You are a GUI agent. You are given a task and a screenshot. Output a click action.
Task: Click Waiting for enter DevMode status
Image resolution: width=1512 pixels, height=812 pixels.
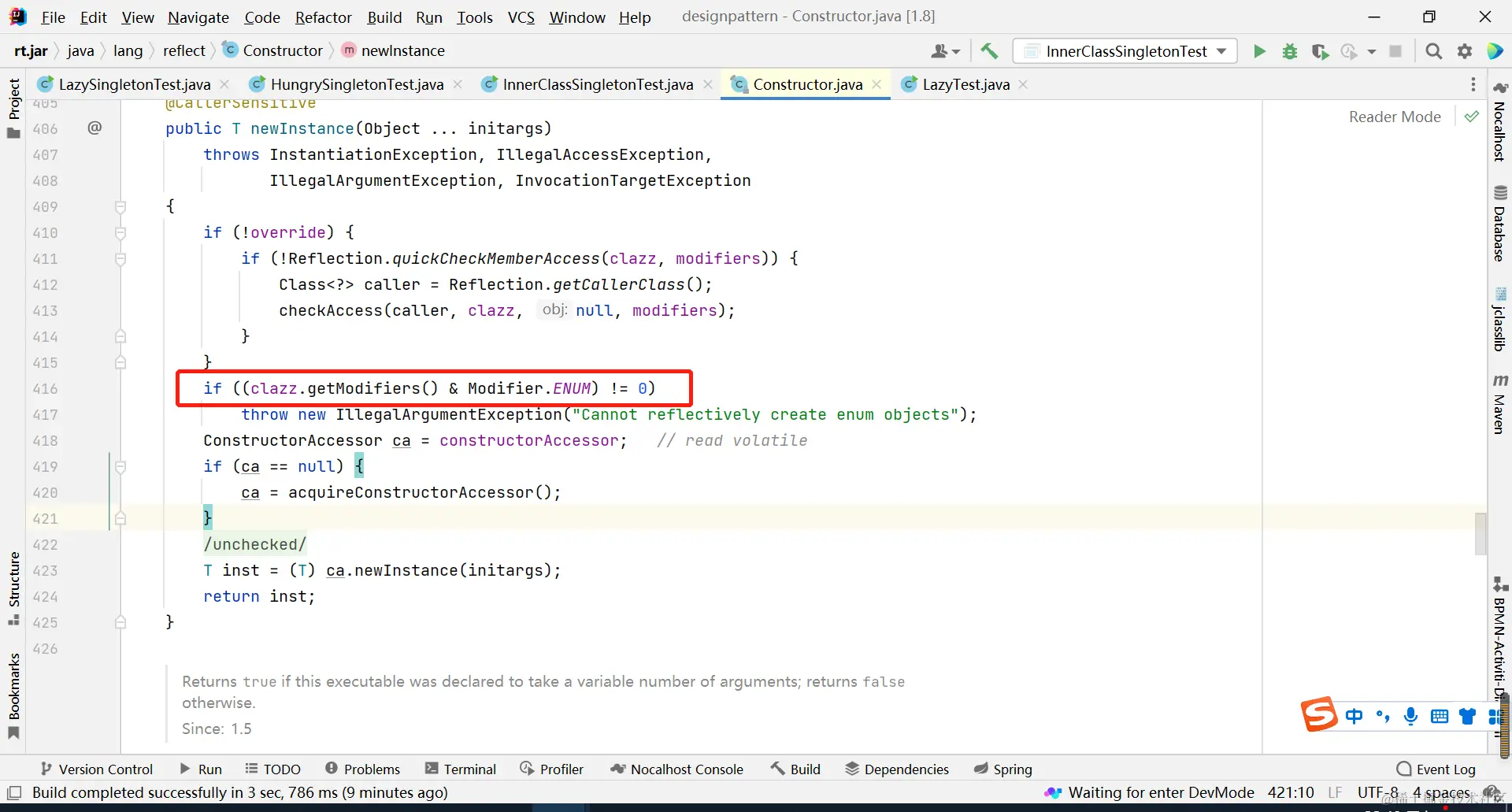tap(1150, 792)
